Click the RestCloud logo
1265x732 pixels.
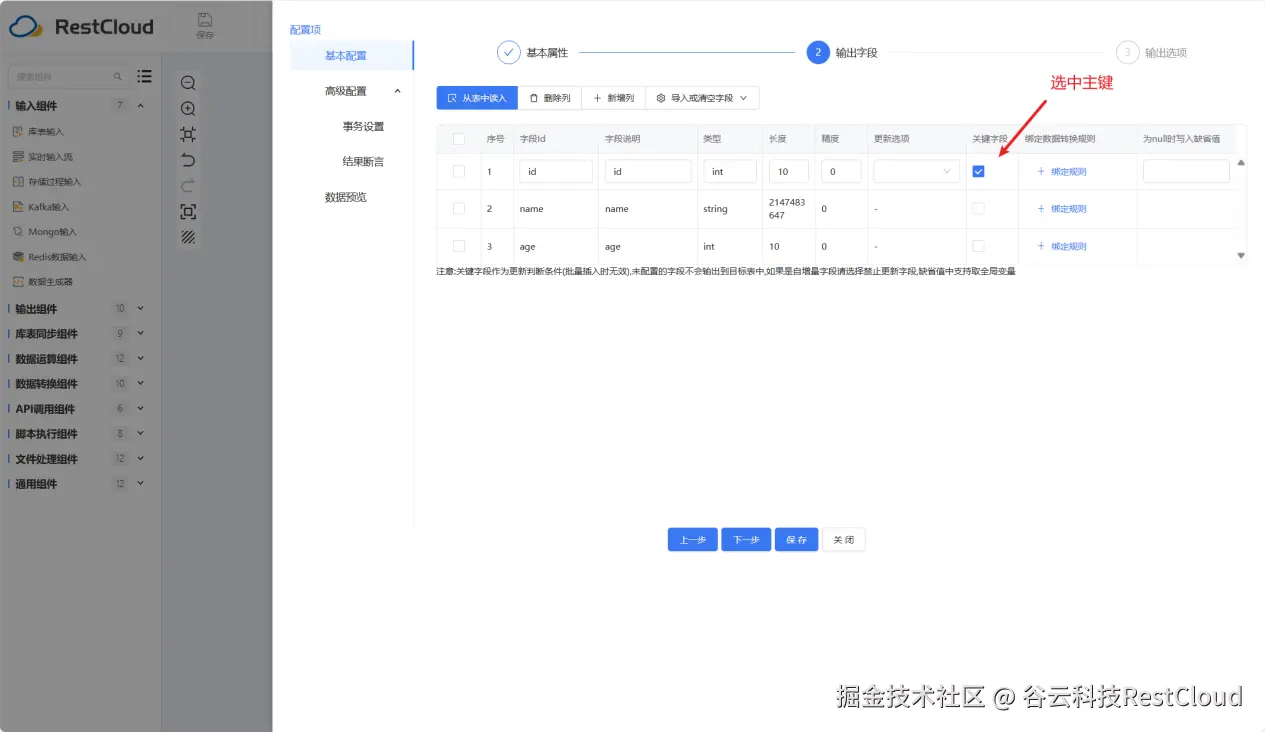click(81, 27)
